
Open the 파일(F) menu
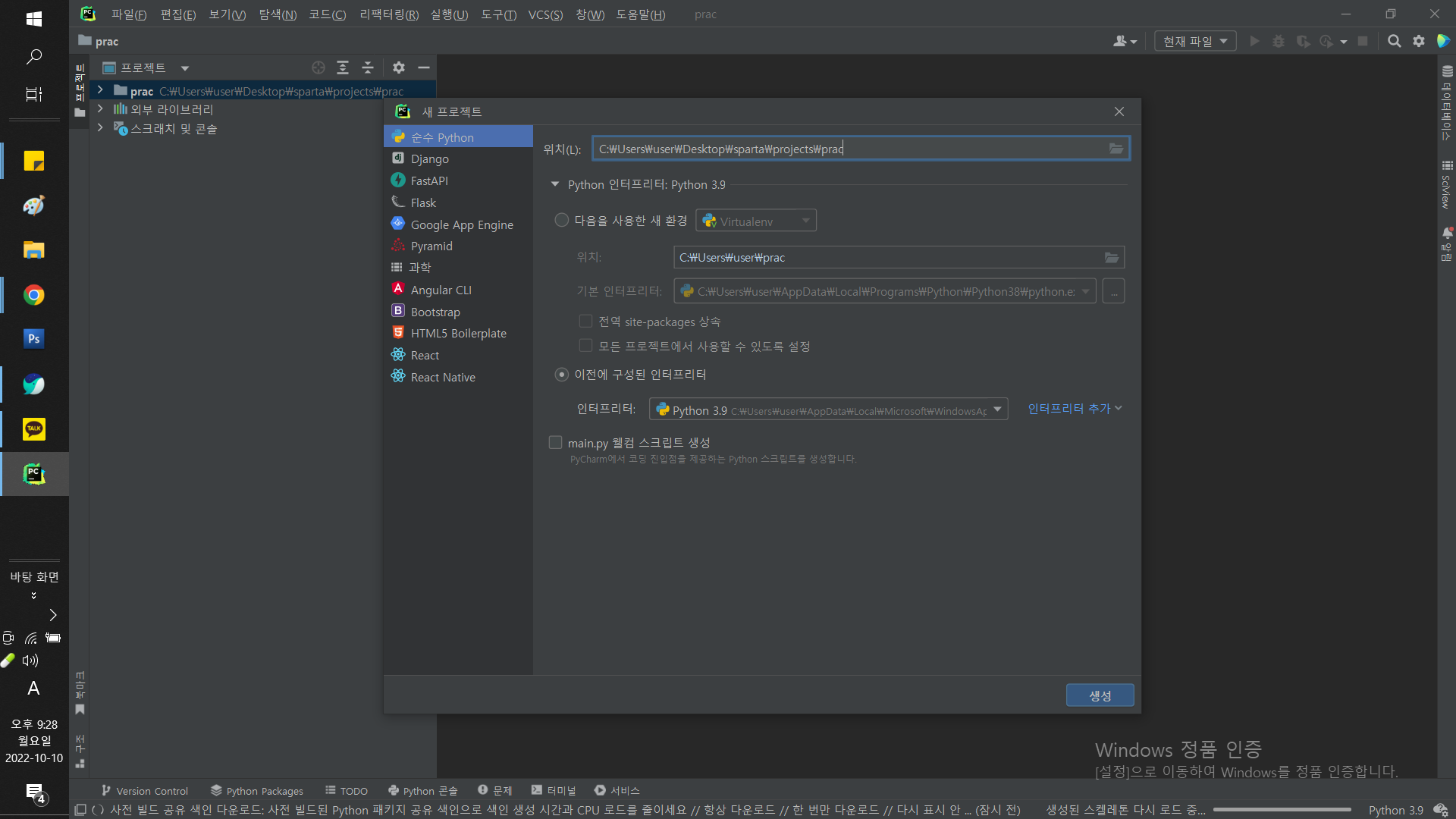click(129, 14)
